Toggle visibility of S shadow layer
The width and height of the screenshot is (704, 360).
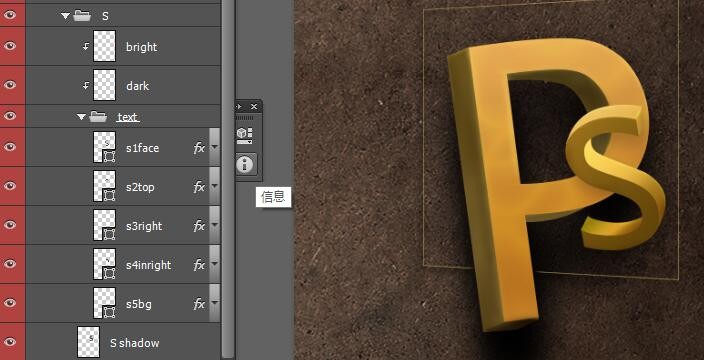[9, 342]
